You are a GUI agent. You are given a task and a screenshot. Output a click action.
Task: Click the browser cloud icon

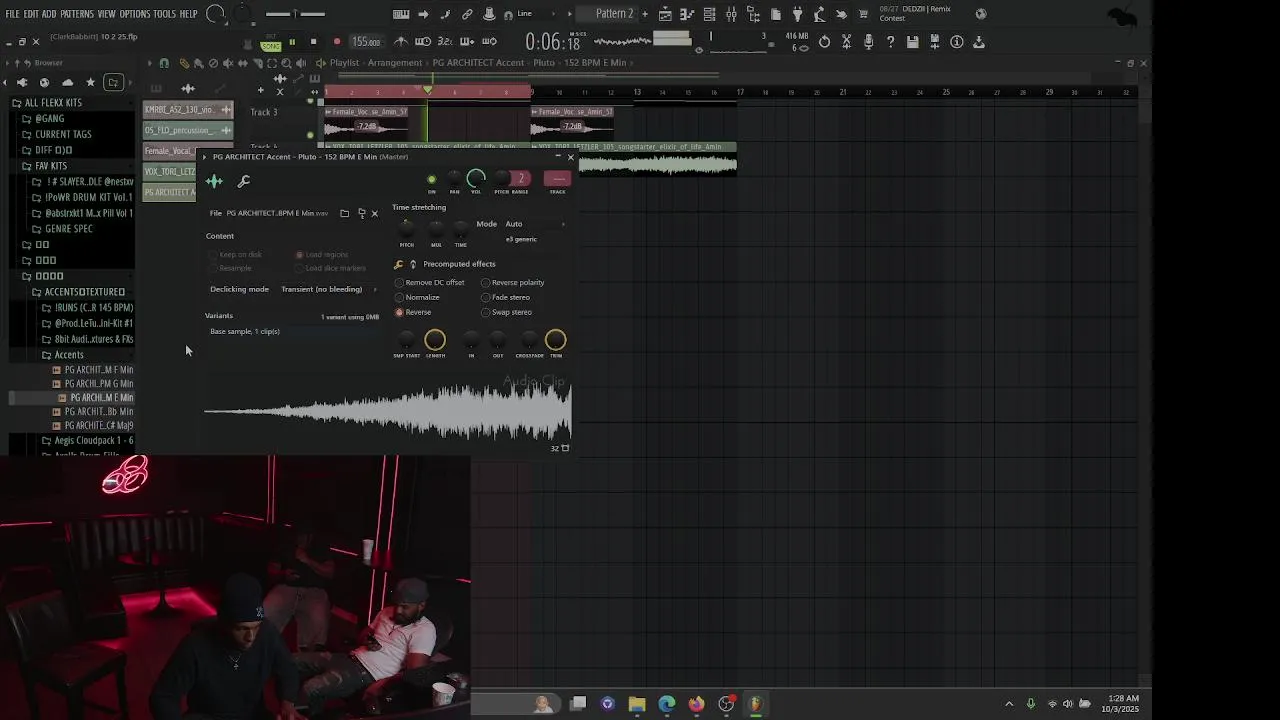click(67, 82)
